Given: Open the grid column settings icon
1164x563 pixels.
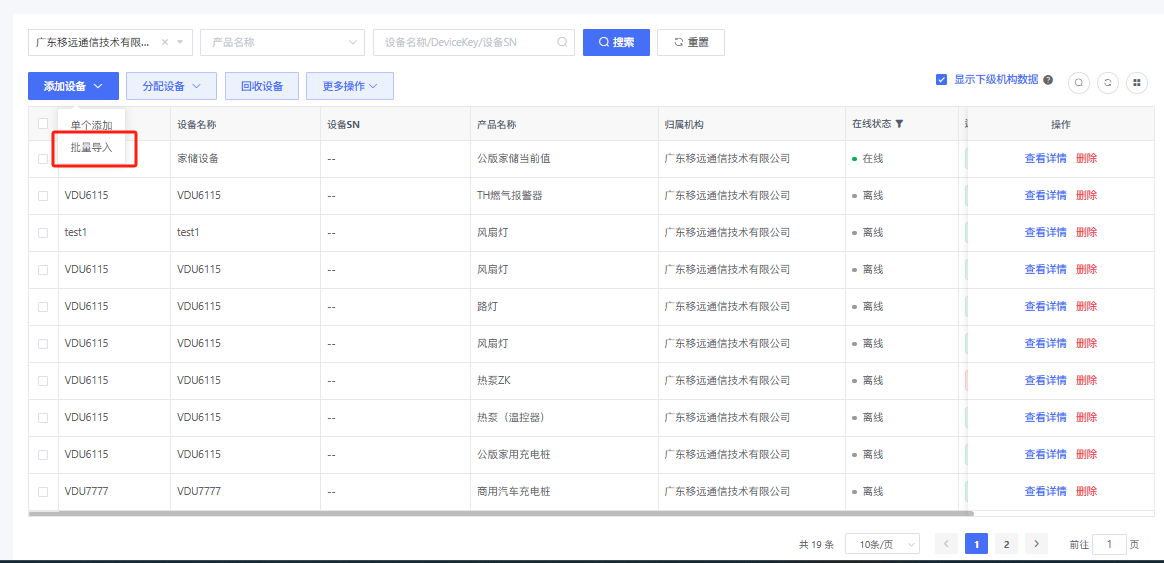Looking at the screenshot, I should pos(1136,83).
